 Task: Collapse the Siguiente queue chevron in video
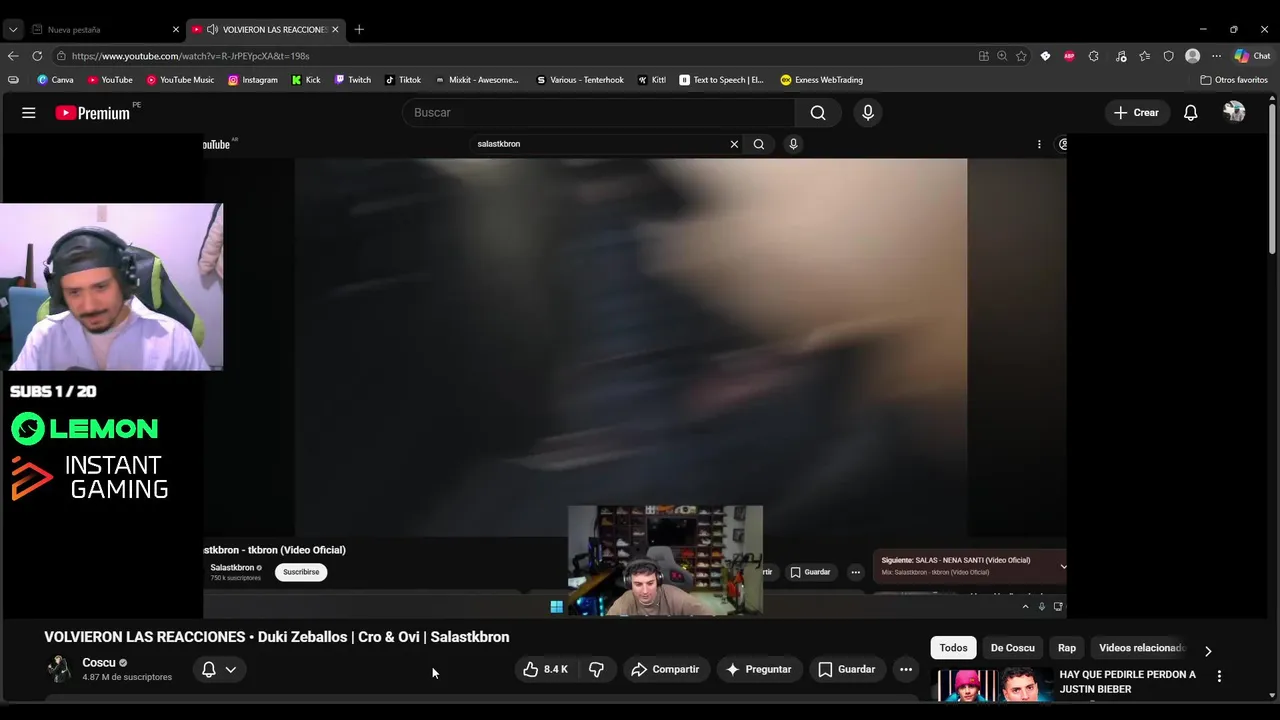[1062, 566]
